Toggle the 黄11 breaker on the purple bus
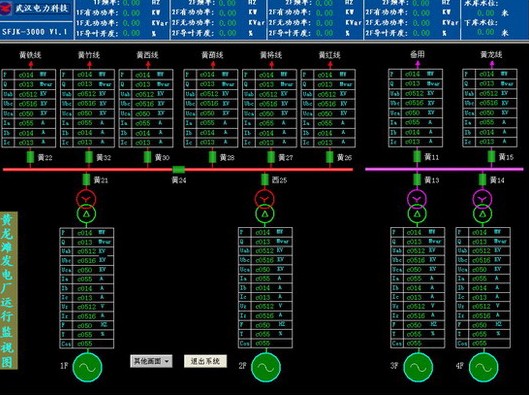Screen dimensions: 529x395 417,157
